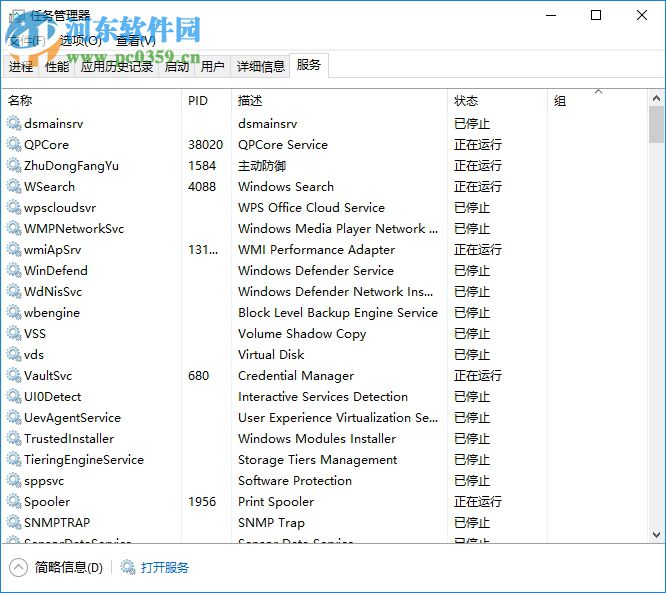Click the gear icon beside UI0Detect

pyautogui.click(x=14, y=397)
